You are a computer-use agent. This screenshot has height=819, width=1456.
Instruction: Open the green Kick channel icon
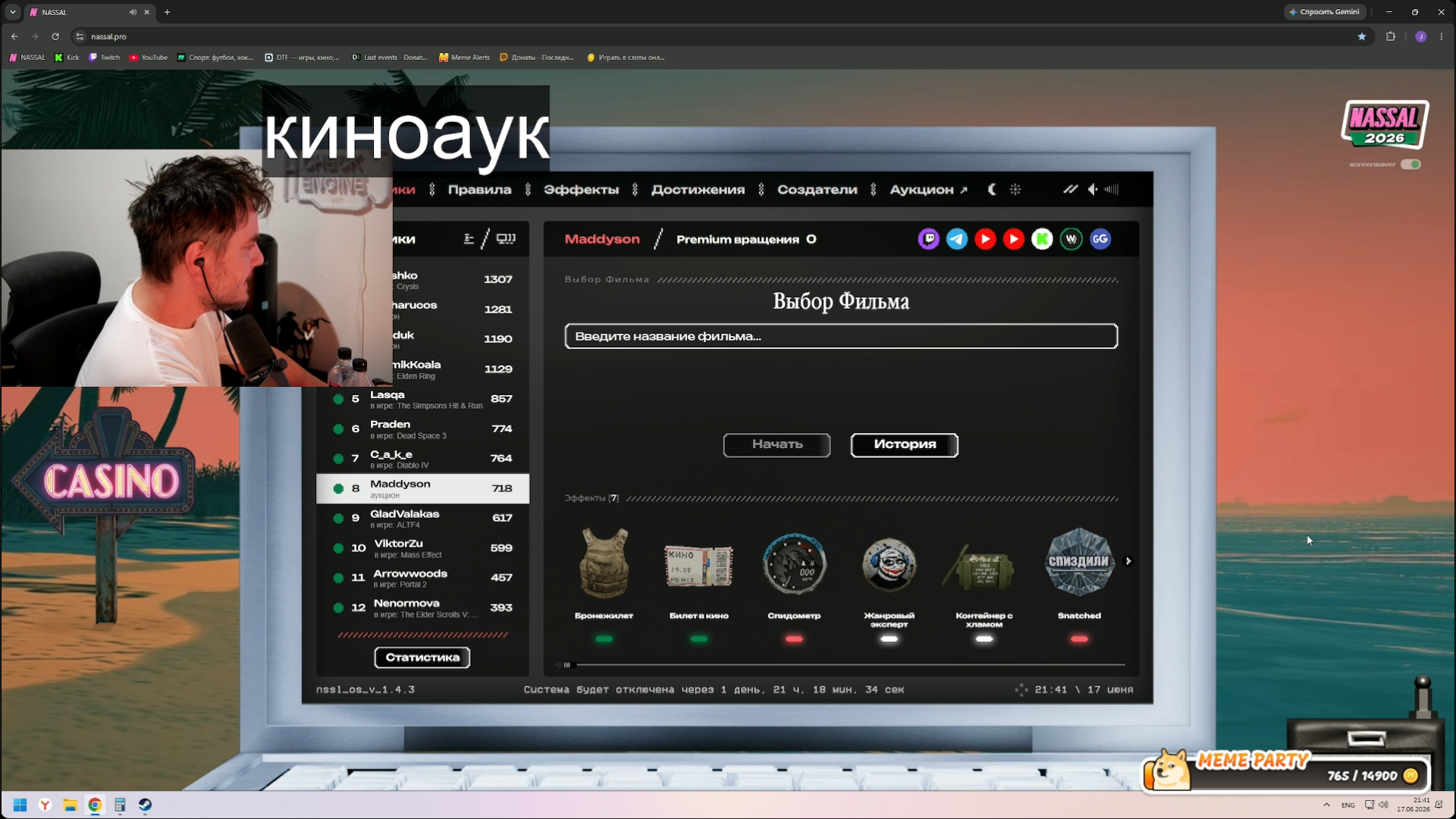1042,240
